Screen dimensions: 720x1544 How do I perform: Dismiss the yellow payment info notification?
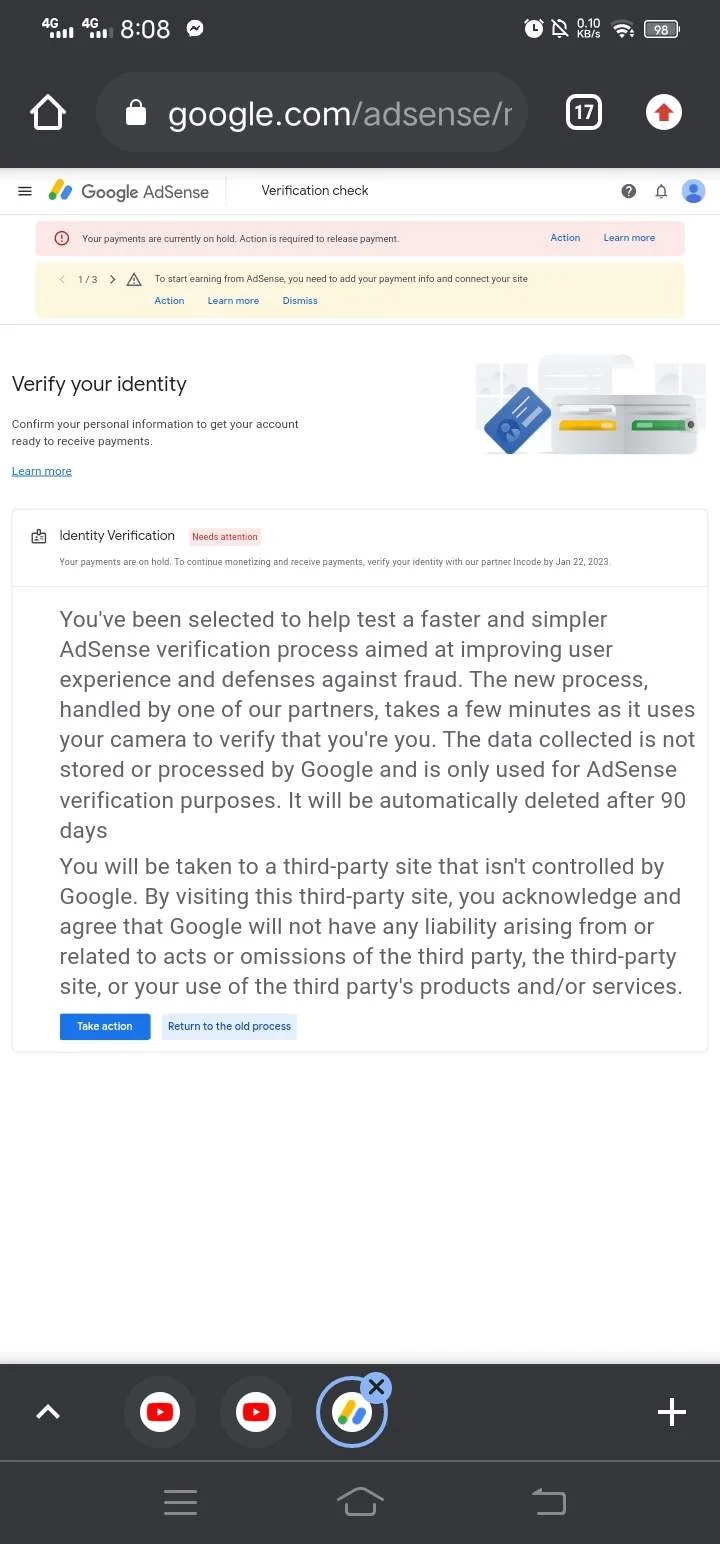pos(300,301)
